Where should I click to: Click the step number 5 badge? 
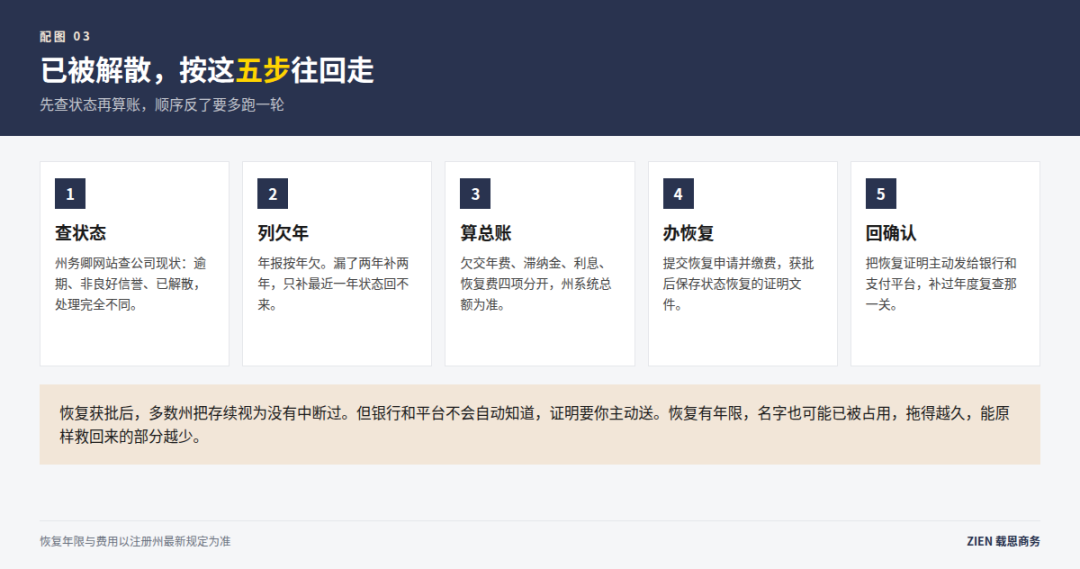(880, 194)
